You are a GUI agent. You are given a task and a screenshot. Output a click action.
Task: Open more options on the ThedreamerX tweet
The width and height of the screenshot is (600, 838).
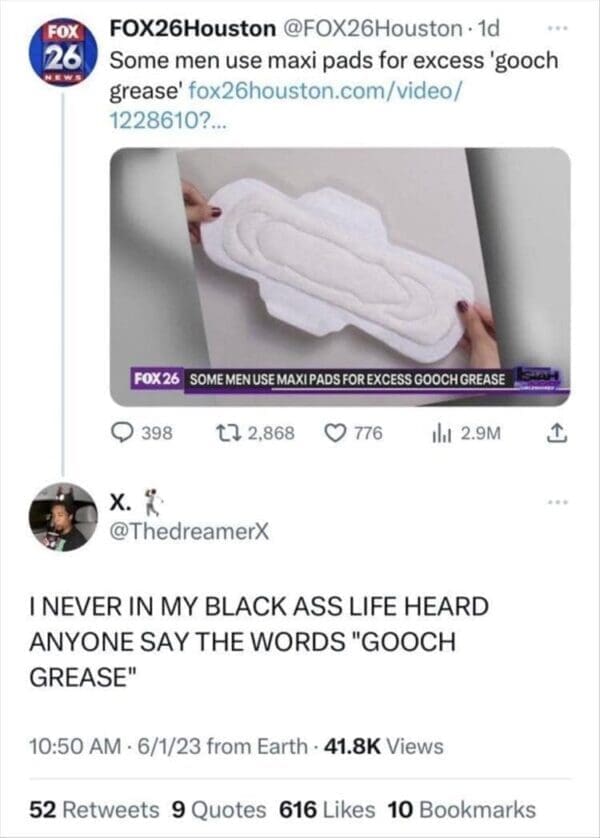point(556,502)
